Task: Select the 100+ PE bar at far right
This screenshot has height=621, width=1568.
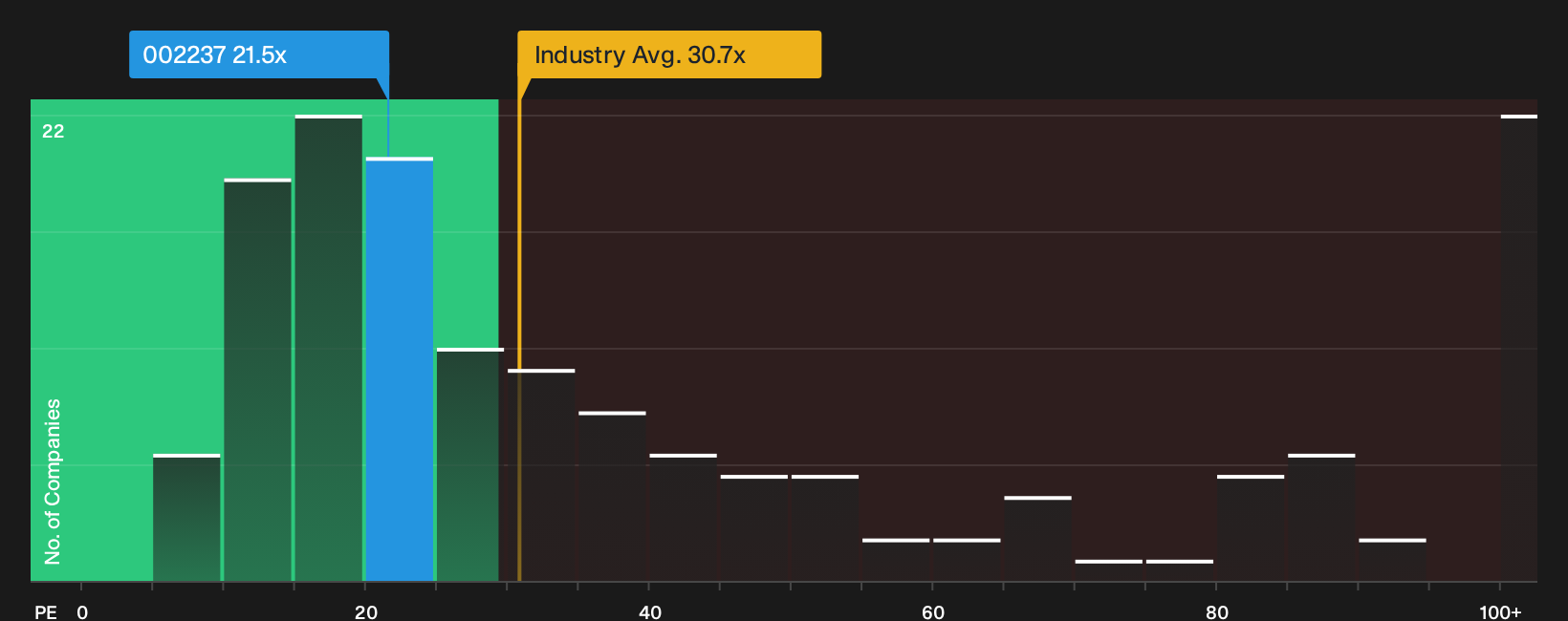Action: [1519, 349]
